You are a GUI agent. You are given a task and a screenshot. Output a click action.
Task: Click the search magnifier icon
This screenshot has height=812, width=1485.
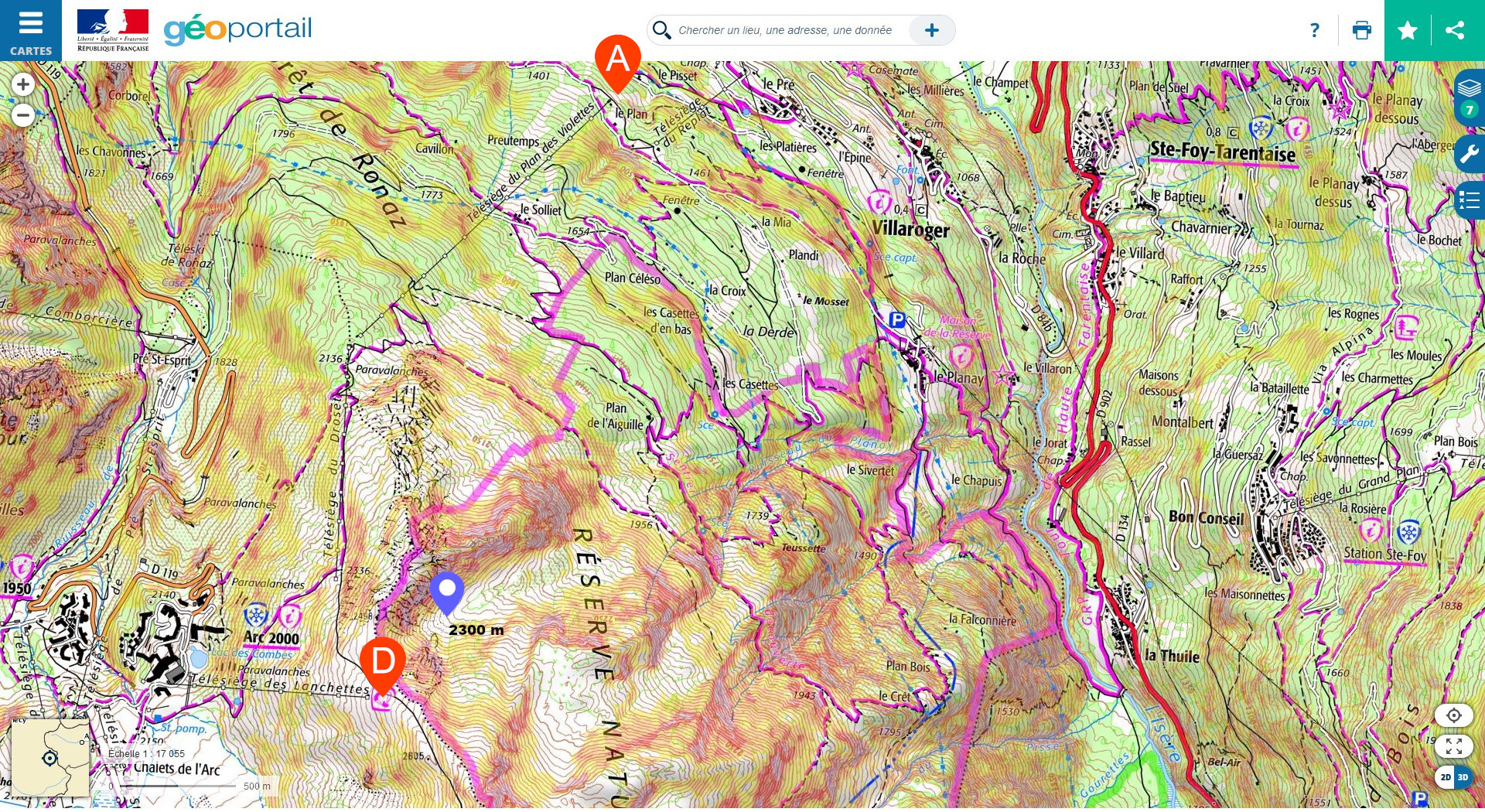pyautogui.click(x=661, y=30)
